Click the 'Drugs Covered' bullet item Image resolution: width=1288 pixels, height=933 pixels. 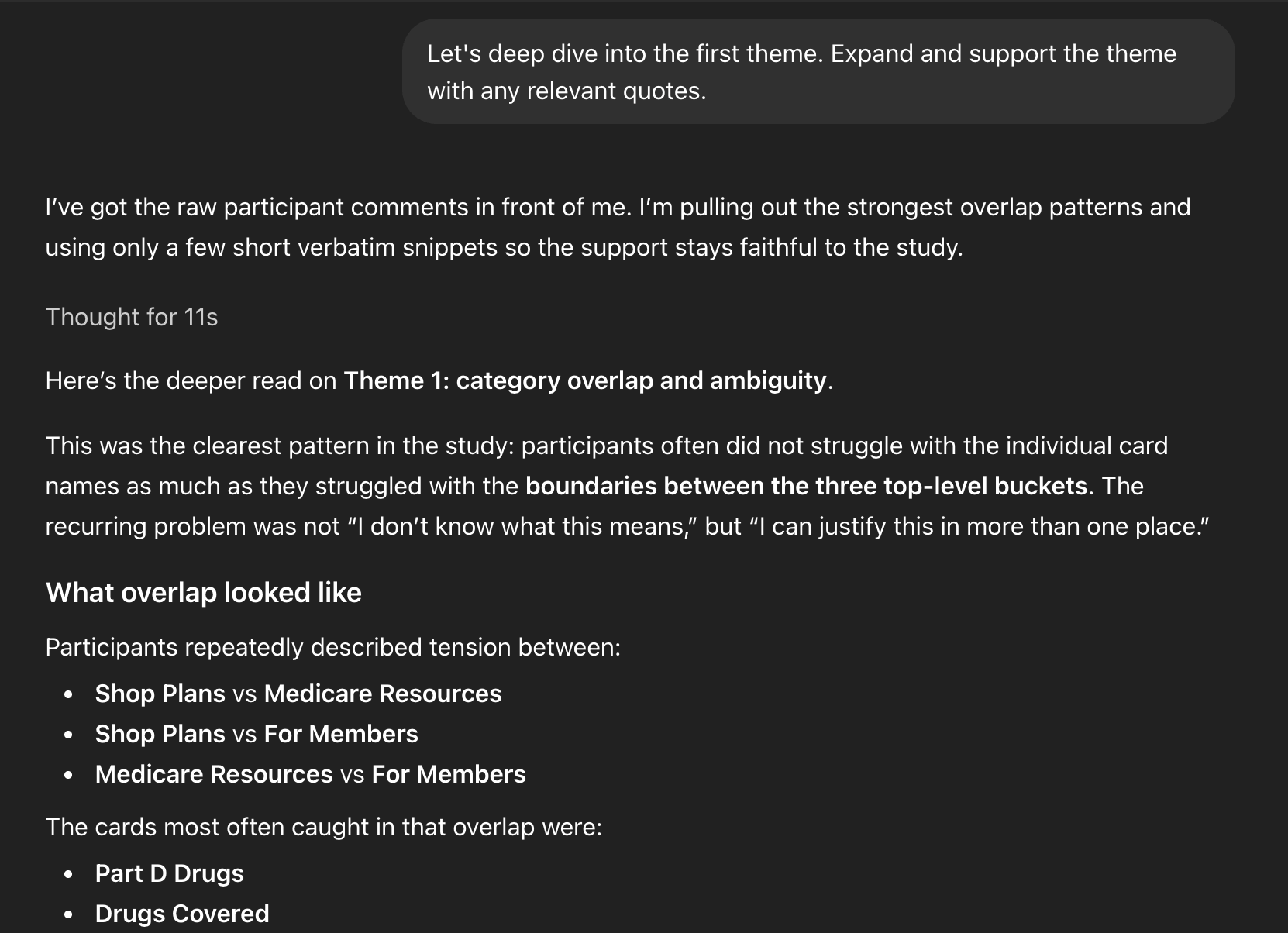(x=182, y=914)
